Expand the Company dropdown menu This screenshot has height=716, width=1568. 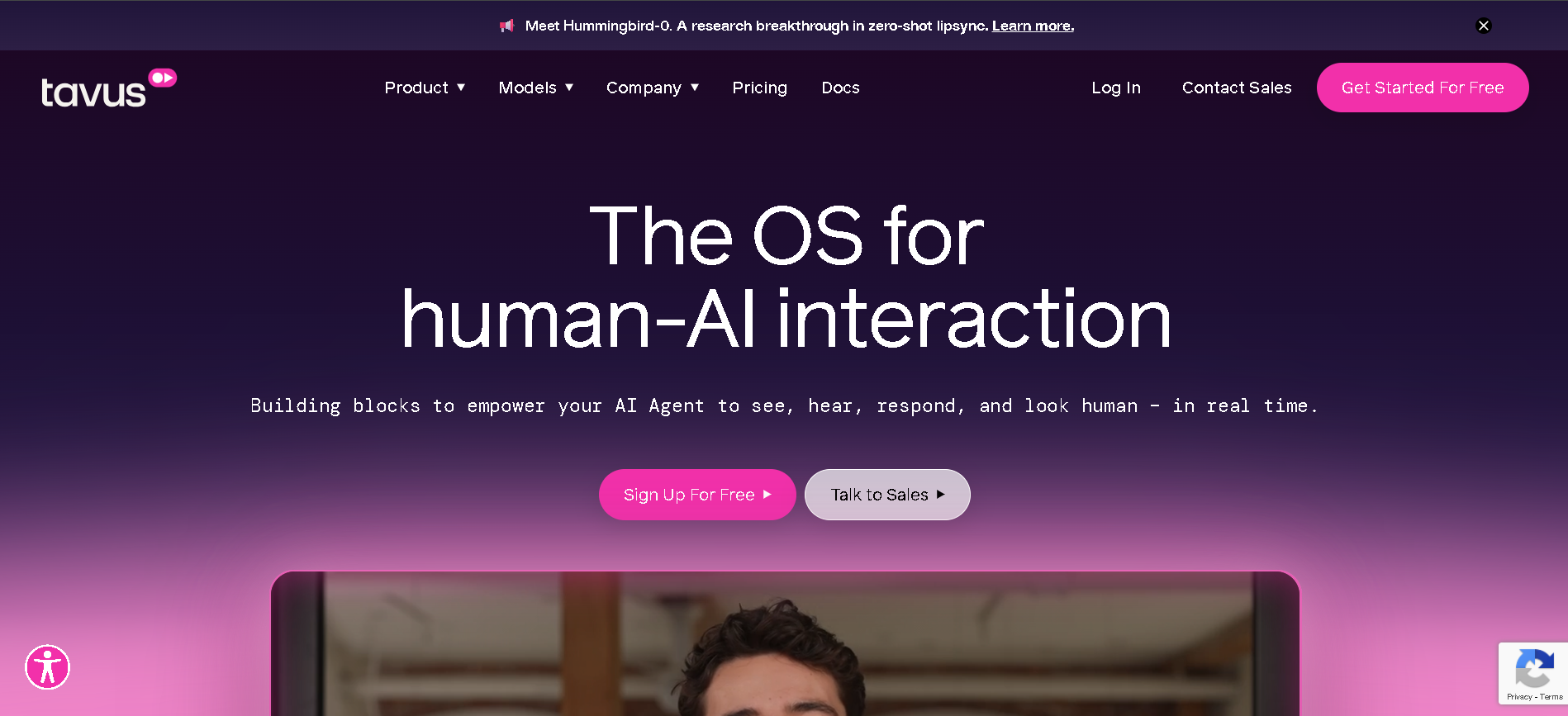point(653,88)
